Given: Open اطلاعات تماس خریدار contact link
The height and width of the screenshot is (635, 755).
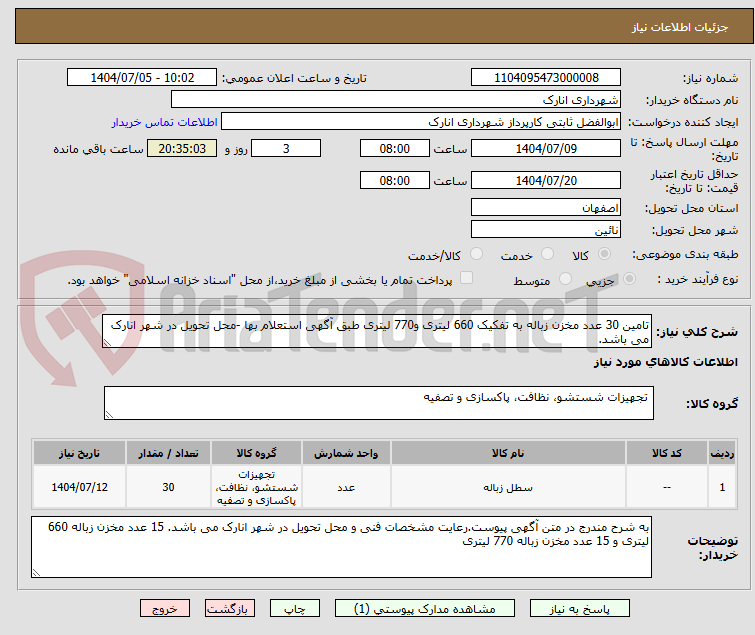Looking at the screenshot, I should [x=165, y=122].
